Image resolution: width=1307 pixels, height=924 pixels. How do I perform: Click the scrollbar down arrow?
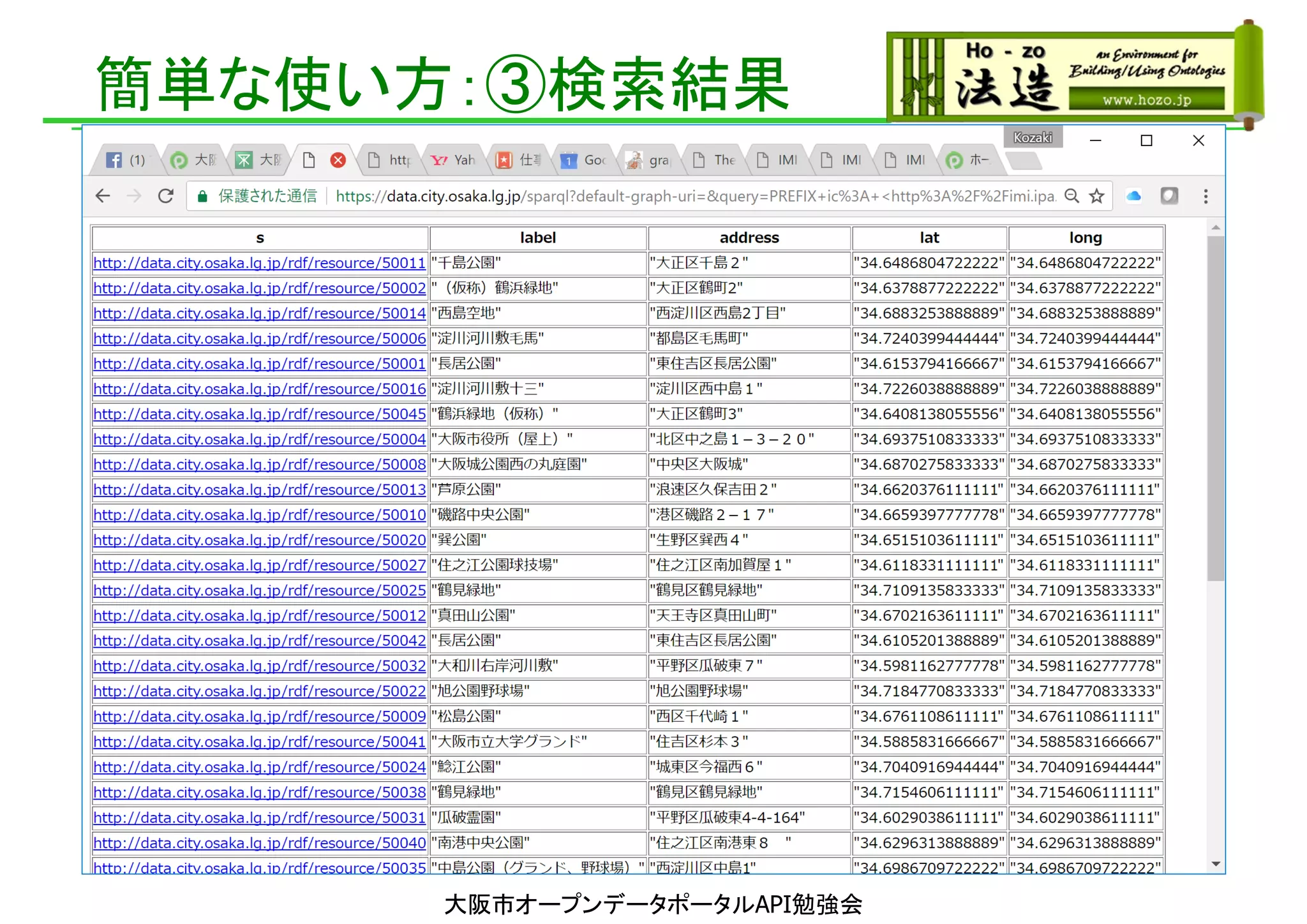coord(1215,864)
